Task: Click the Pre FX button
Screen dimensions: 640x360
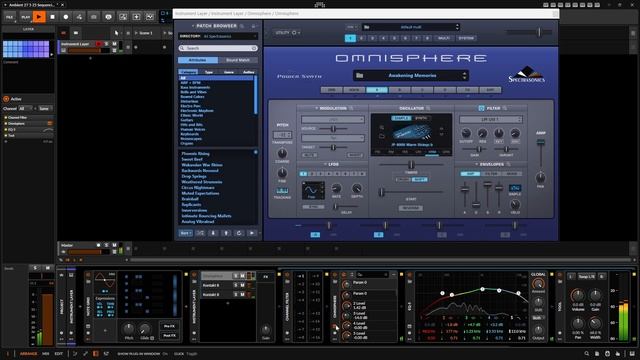Action: click(169, 326)
